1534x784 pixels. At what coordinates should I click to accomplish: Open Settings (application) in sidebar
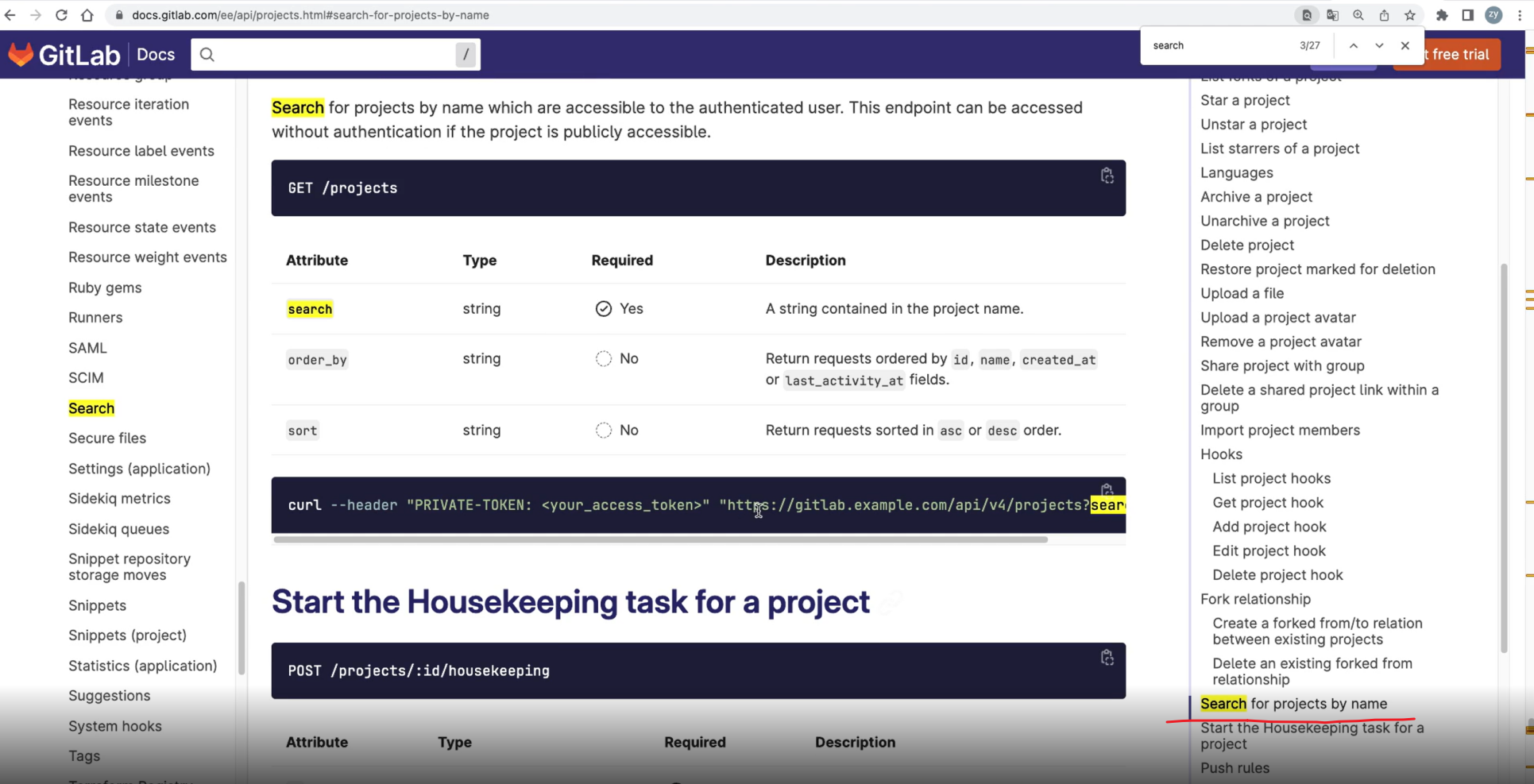139,469
